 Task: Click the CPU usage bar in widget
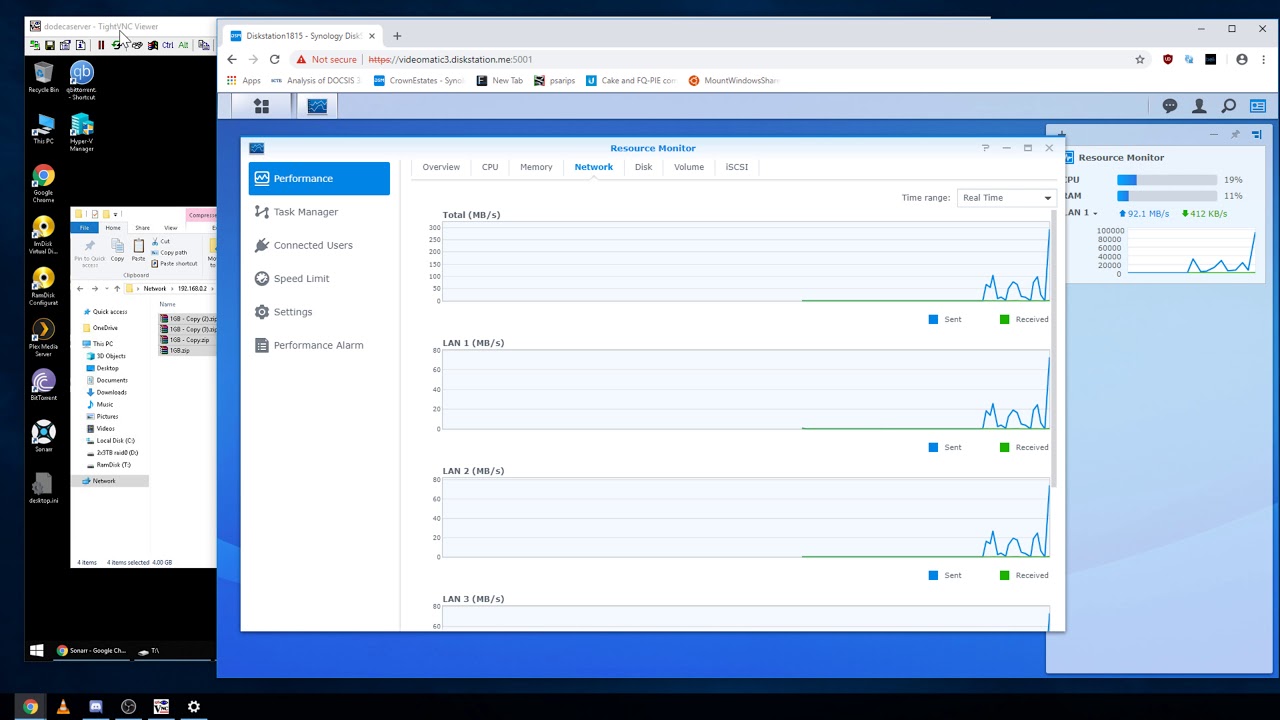click(x=1167, y=180)
